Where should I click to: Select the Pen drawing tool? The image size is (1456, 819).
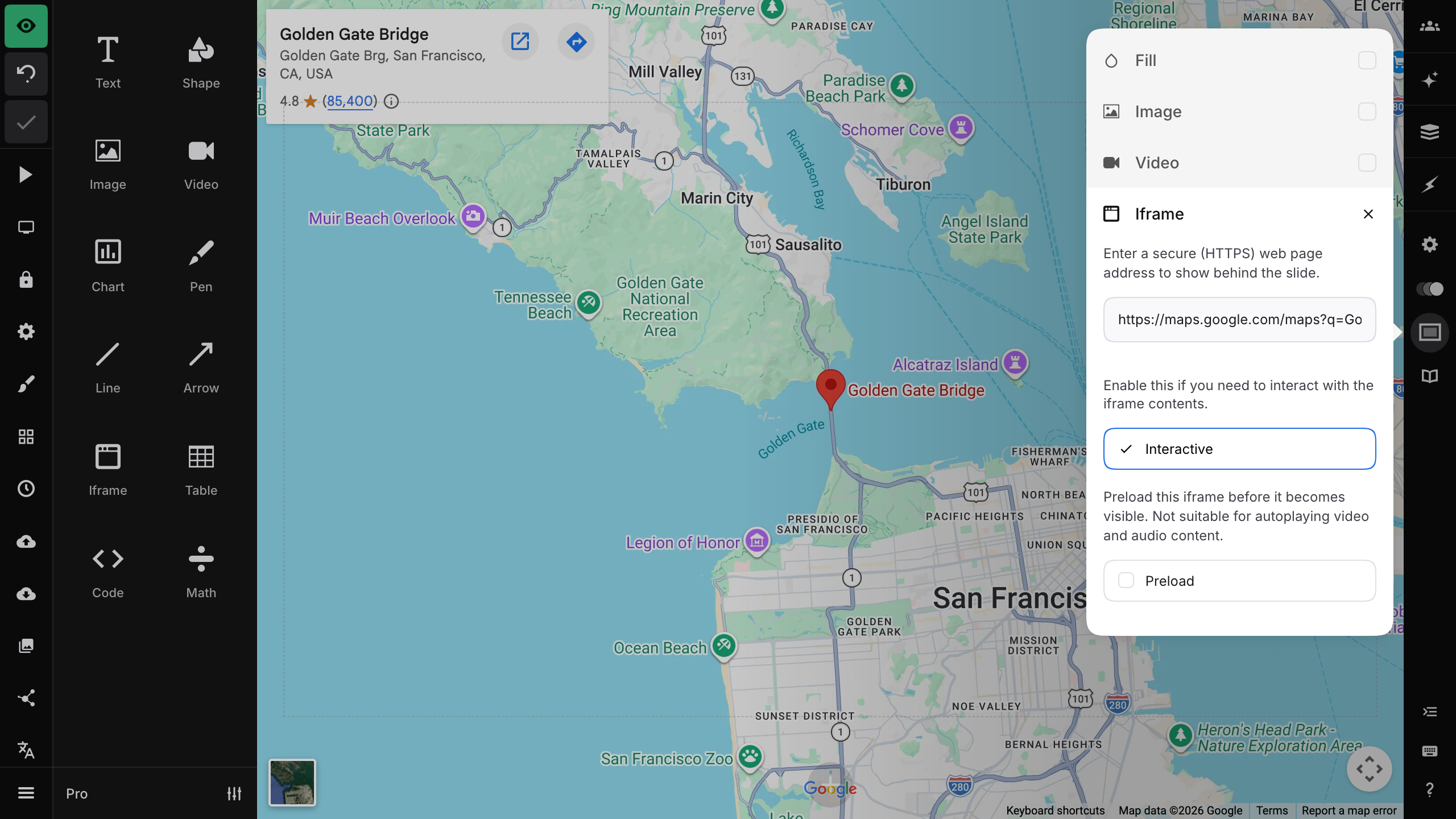pyautogui.click(x=201, y=266)
